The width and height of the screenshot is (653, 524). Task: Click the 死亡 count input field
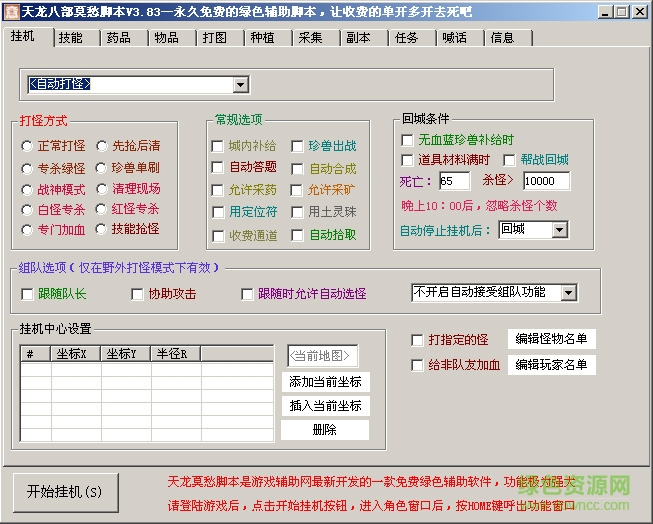click(x=454, y=181)
